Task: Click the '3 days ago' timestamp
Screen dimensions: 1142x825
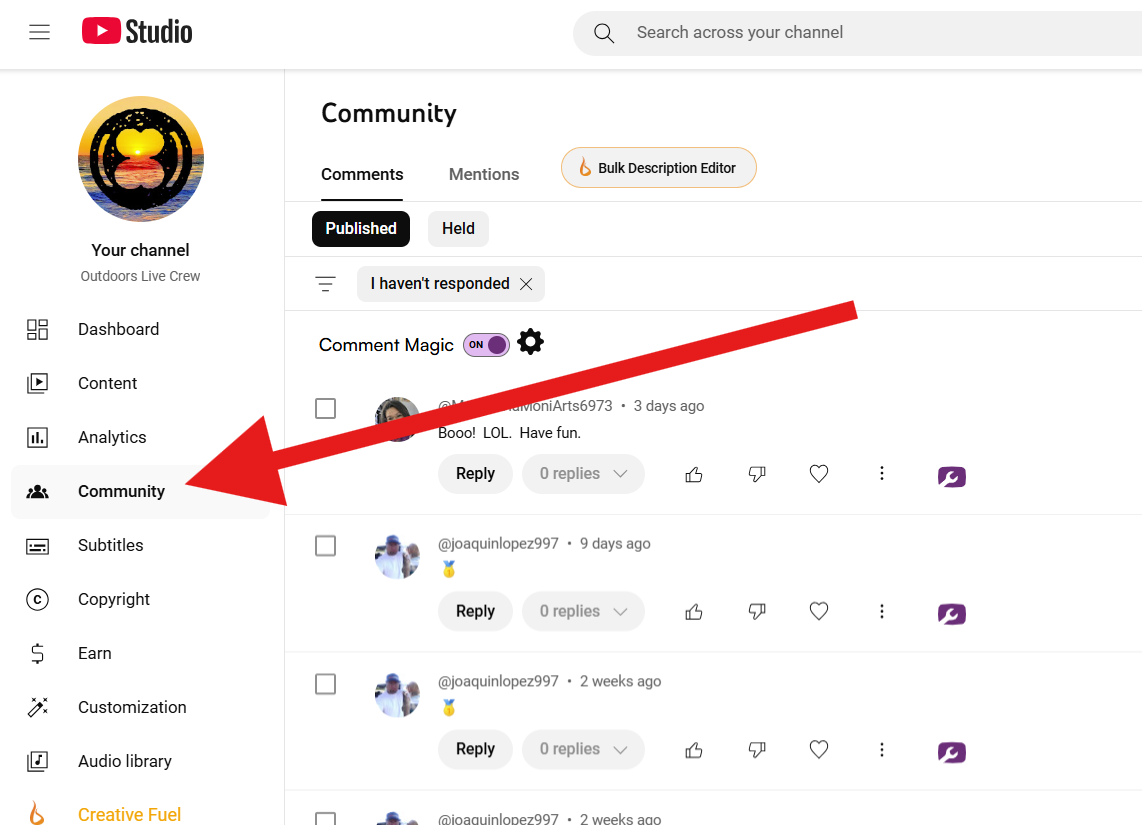Action: [x=669, y=406]
